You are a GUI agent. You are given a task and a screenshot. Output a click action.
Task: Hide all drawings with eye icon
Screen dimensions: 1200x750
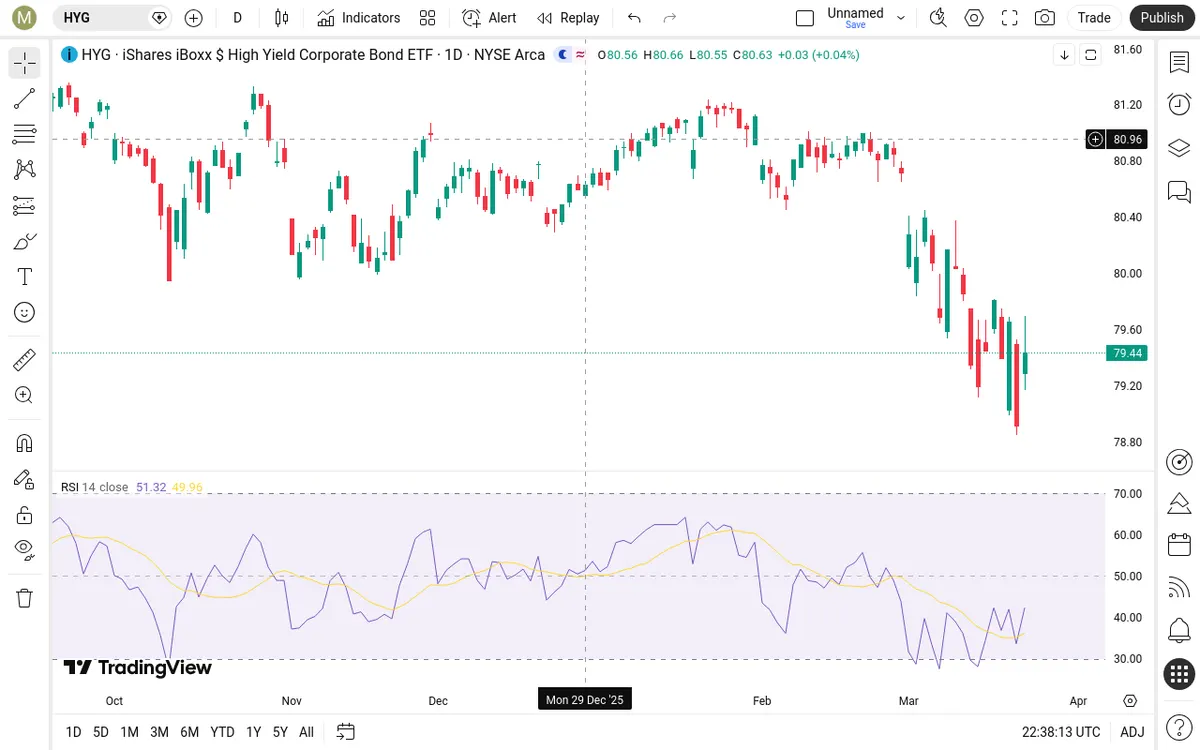[x=25, y=550]
